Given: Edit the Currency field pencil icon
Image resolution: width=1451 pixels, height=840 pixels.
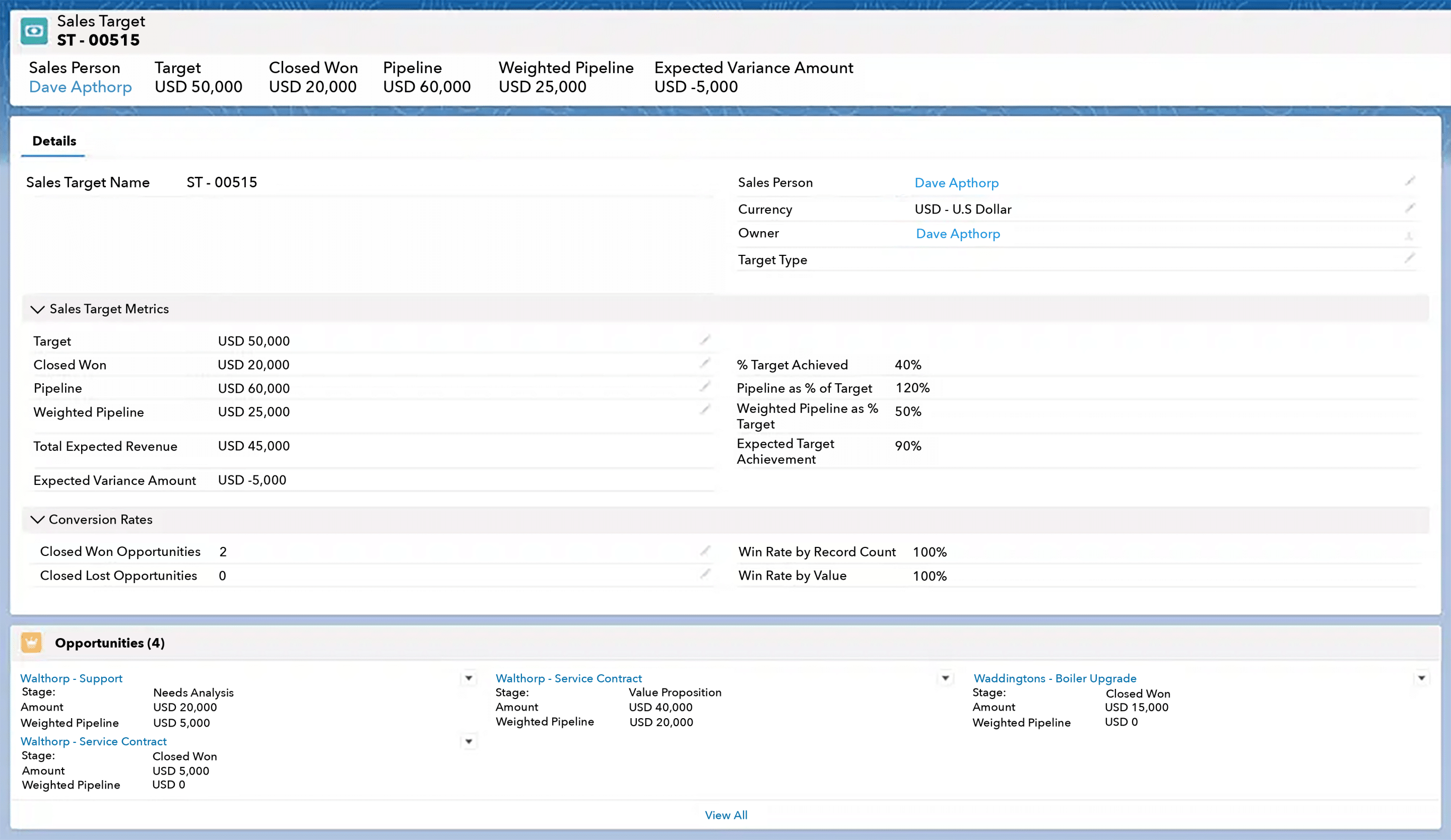Looking at the screenshot, I should (1410, 208).
